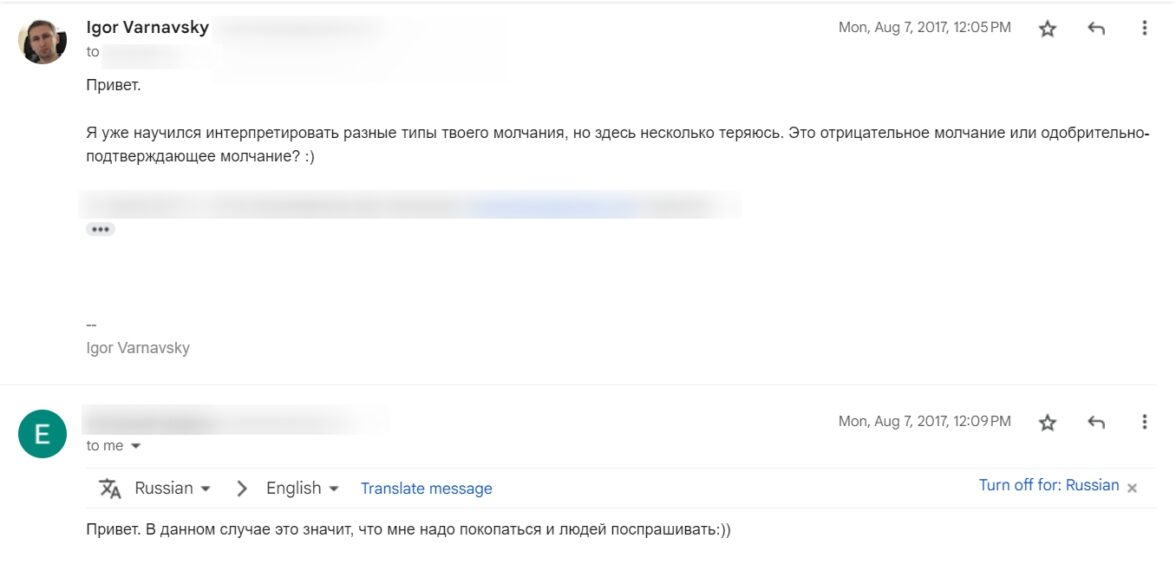
Task: Open more options for first message
Action: pos(1144,29)
